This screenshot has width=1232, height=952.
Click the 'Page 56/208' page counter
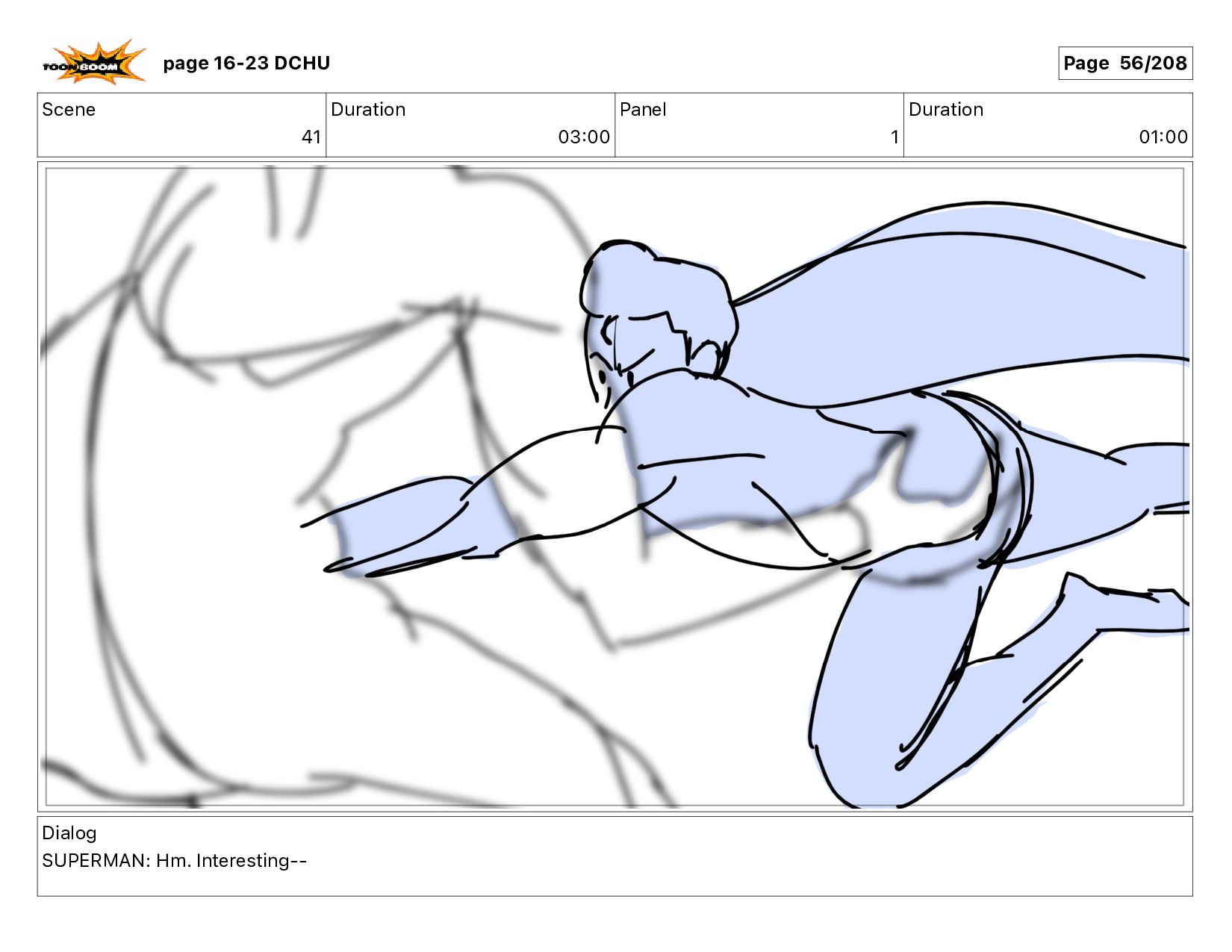(1125, 63)
